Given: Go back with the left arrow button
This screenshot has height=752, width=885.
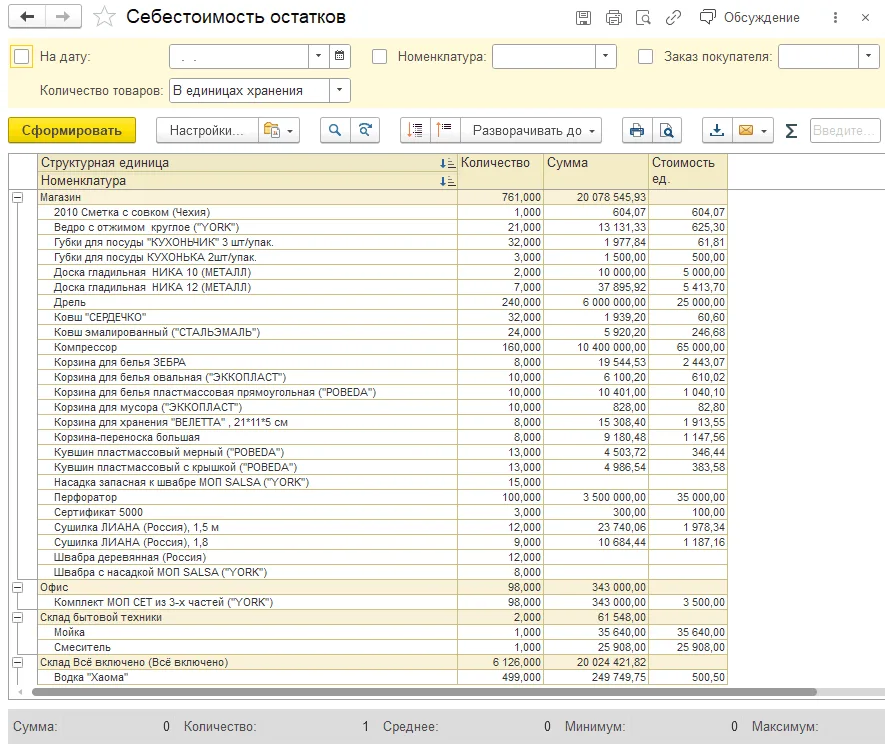Looking at the screenshot, I should (x=27, y=17).
